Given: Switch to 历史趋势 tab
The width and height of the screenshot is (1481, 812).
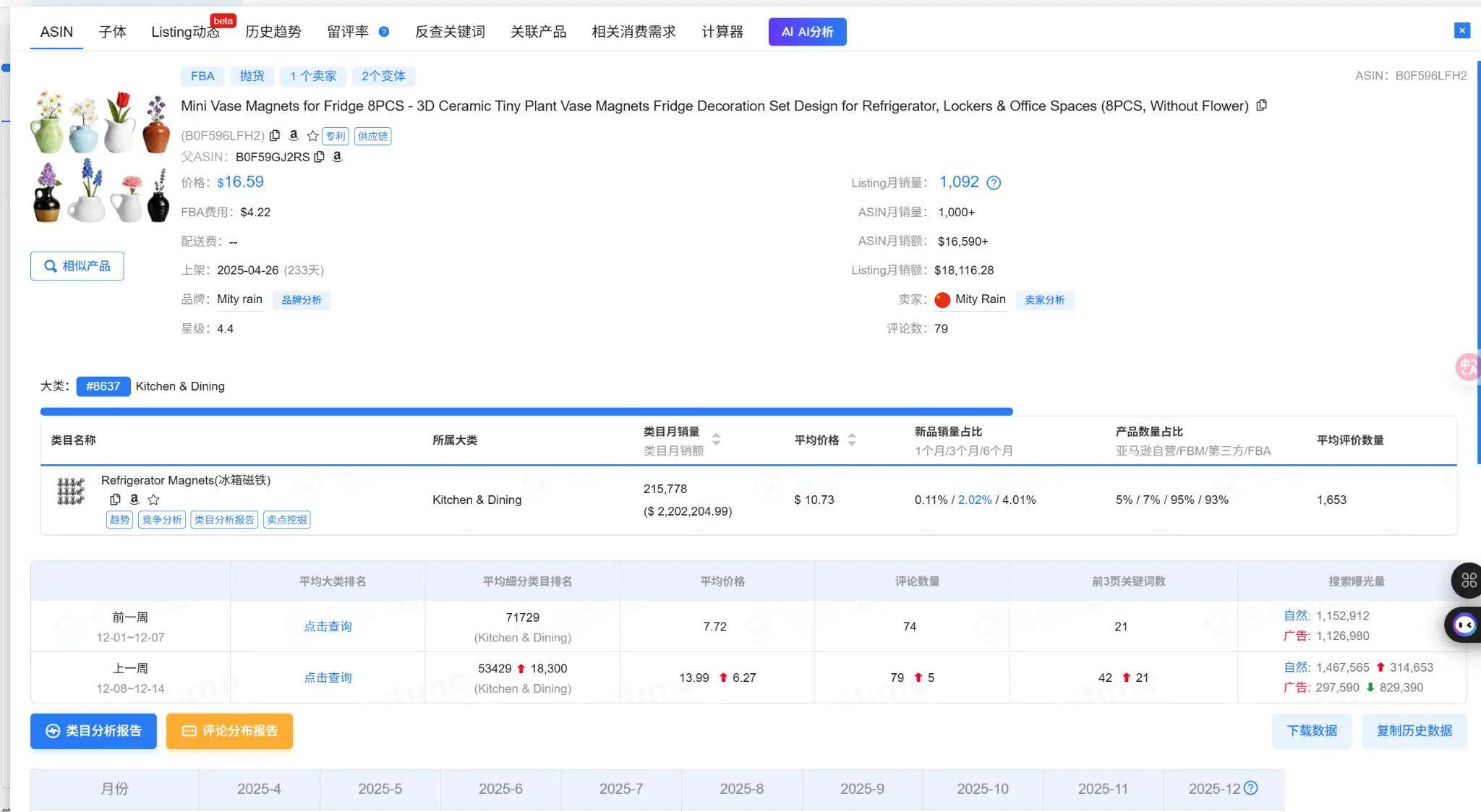Looking at the screenshot, I should pos(273,32).
